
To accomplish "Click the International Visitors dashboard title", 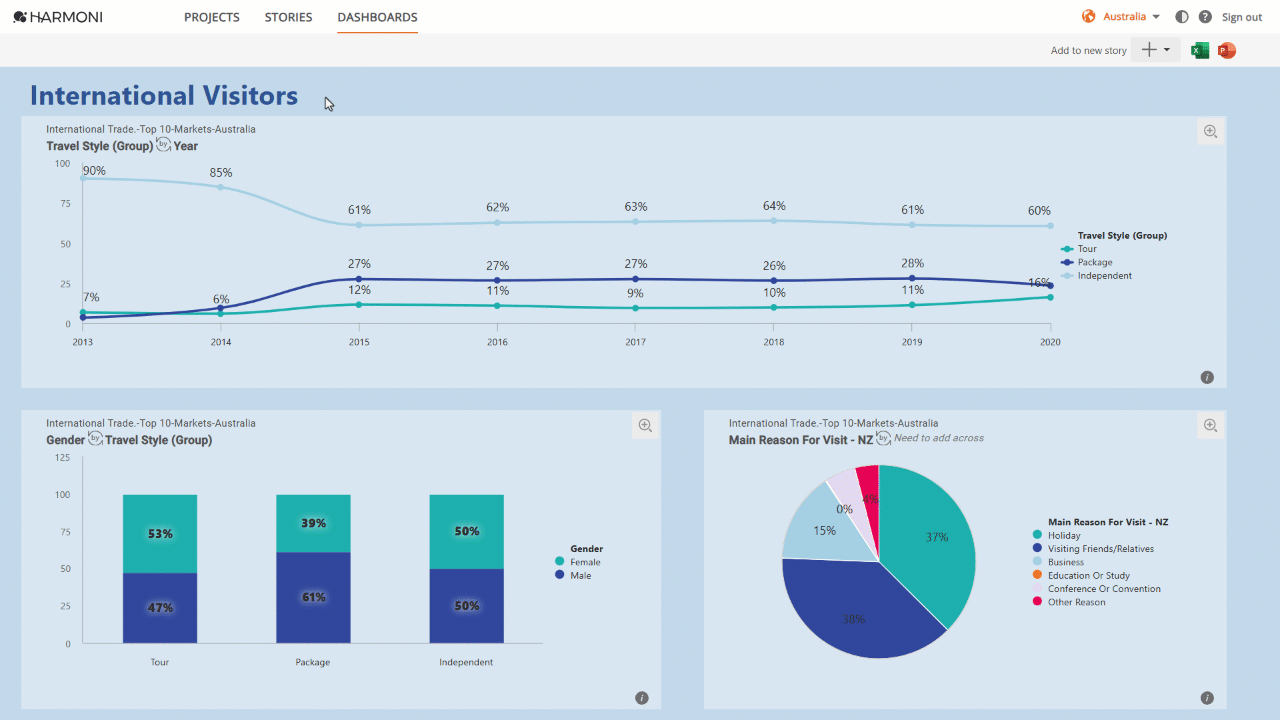I will [164, 95].
